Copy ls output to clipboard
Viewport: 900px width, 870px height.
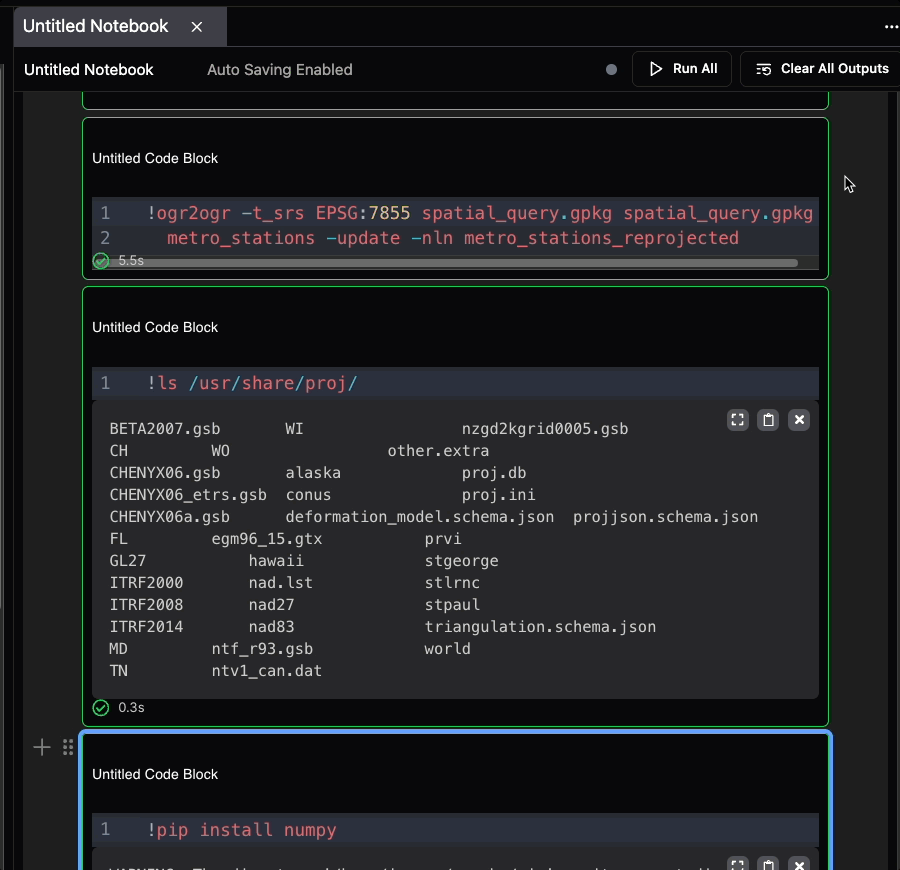[768, 420]
